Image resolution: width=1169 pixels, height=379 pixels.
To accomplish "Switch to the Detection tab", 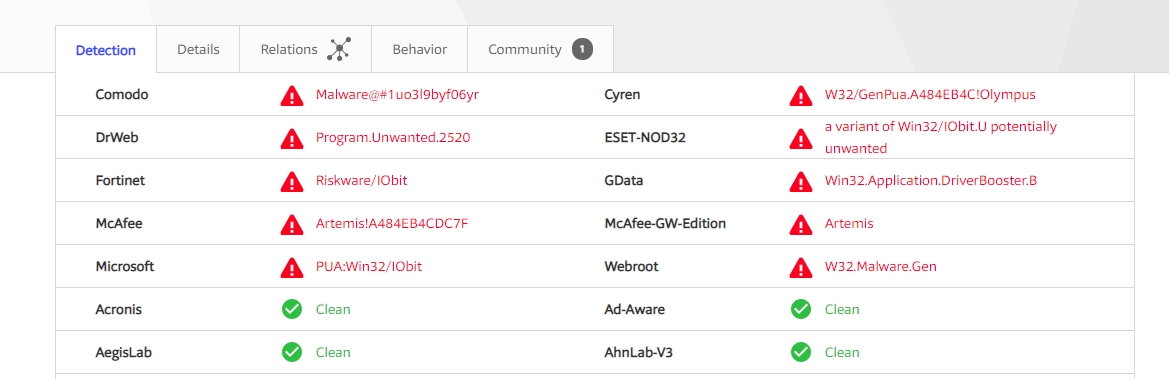I will point(106,50).
